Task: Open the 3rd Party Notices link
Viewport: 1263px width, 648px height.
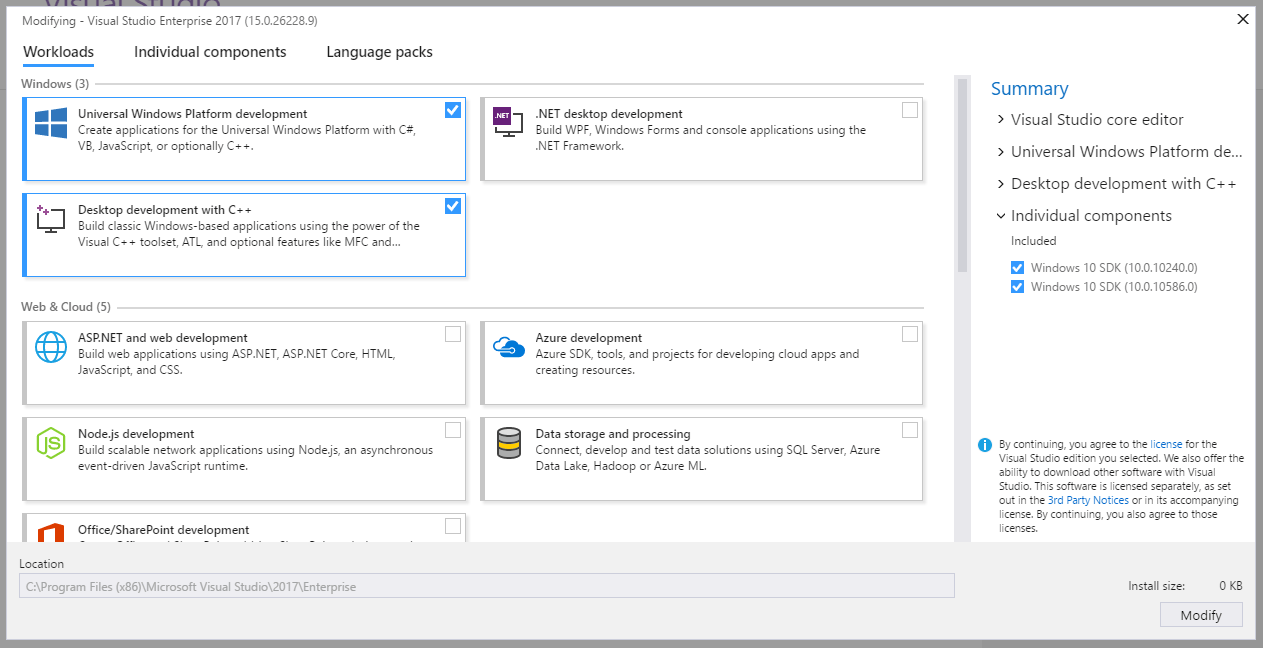Action: coord(1088,500)
